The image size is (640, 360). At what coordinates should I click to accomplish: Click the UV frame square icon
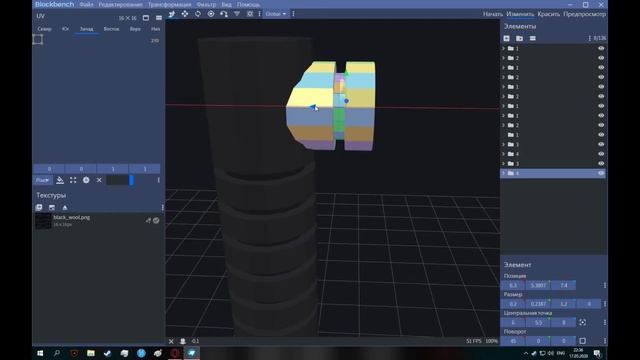pyautogui.click(x=38, y=40)
